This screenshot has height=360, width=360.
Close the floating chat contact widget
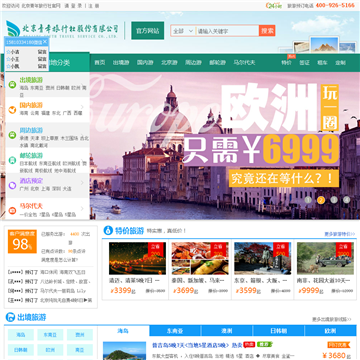[45, 42]
